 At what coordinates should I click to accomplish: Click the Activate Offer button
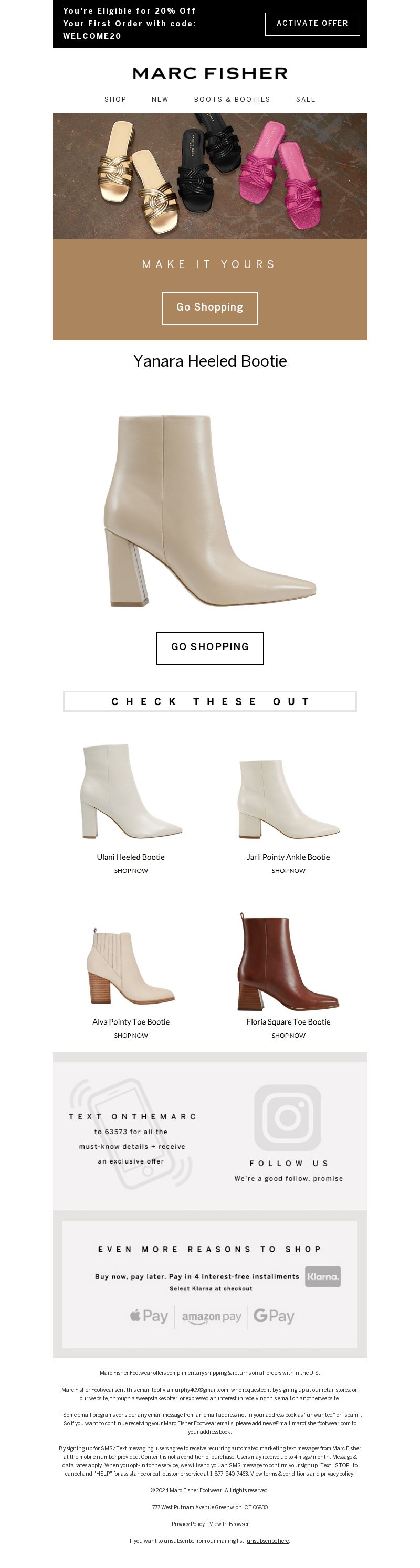[312, 23]
